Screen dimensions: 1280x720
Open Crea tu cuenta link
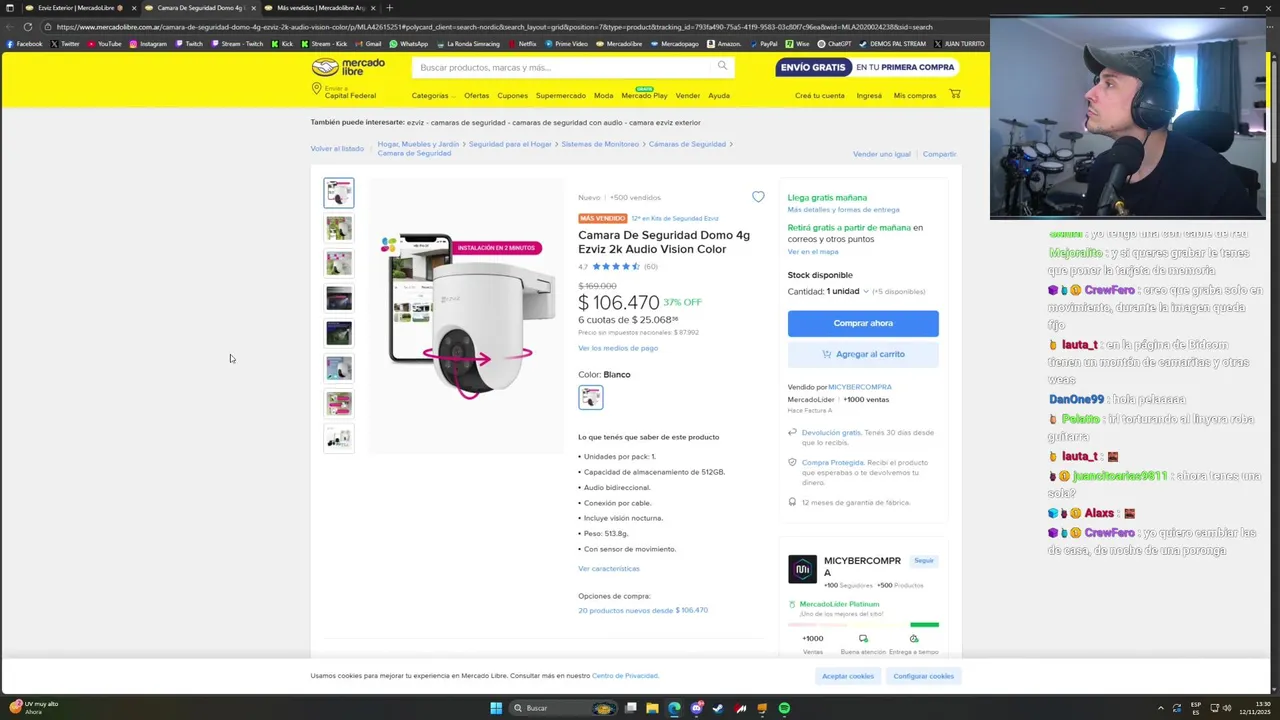(x=819, y=95)
